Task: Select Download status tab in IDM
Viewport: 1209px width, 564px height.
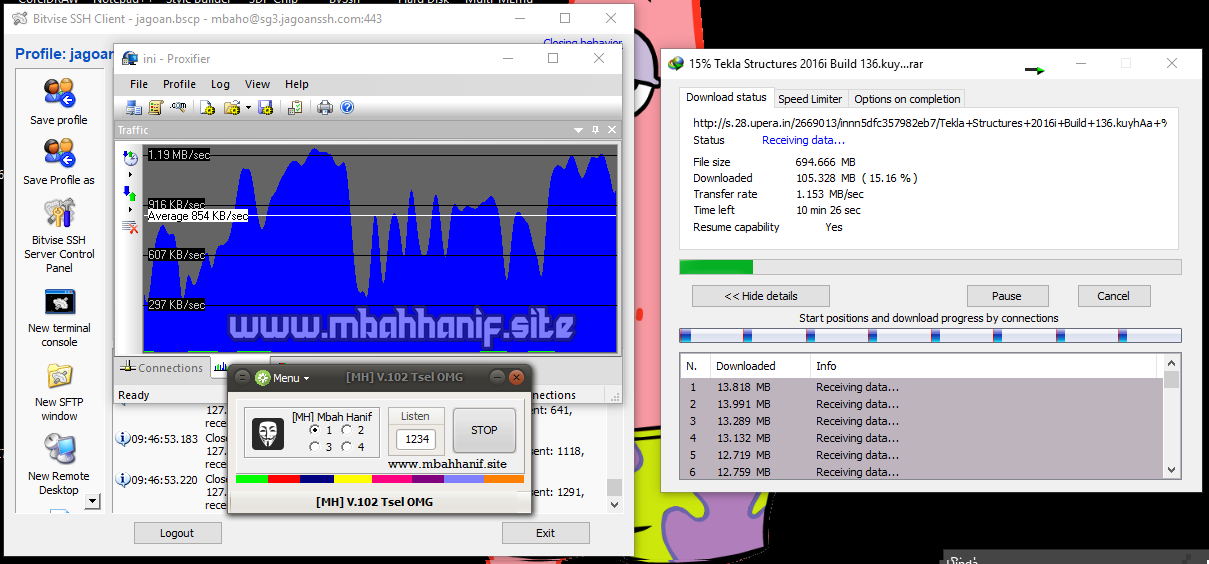Action: pos(726,97)
